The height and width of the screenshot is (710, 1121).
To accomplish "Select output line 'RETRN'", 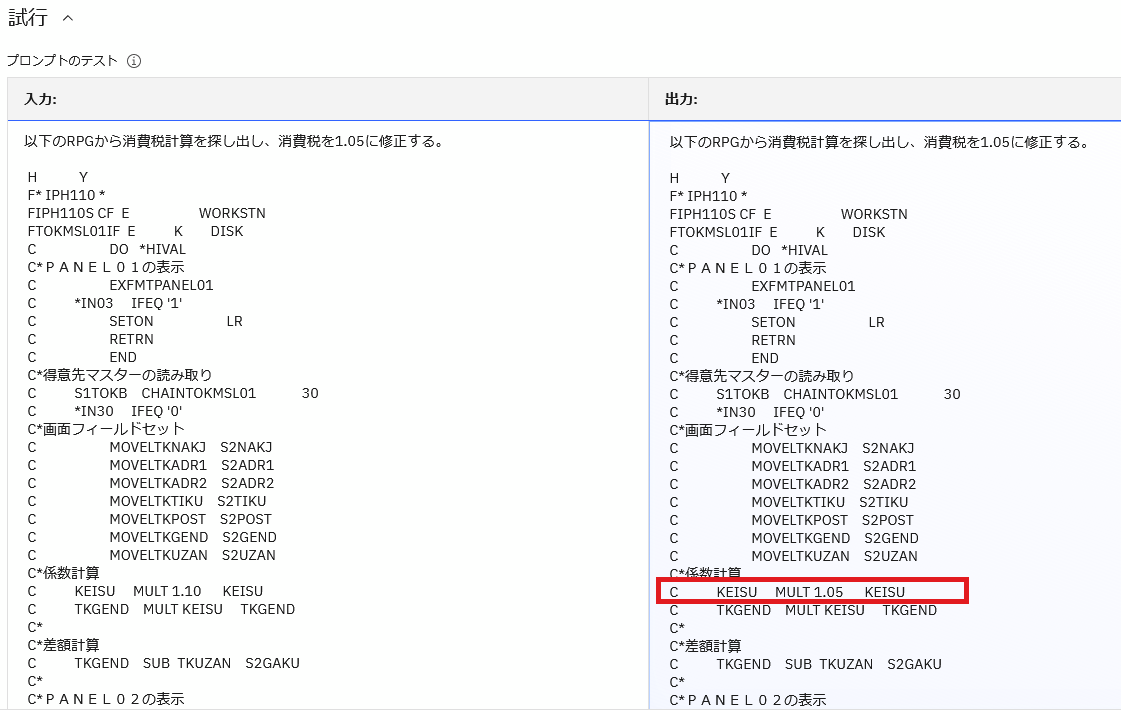I will click(x=732, y=340).
